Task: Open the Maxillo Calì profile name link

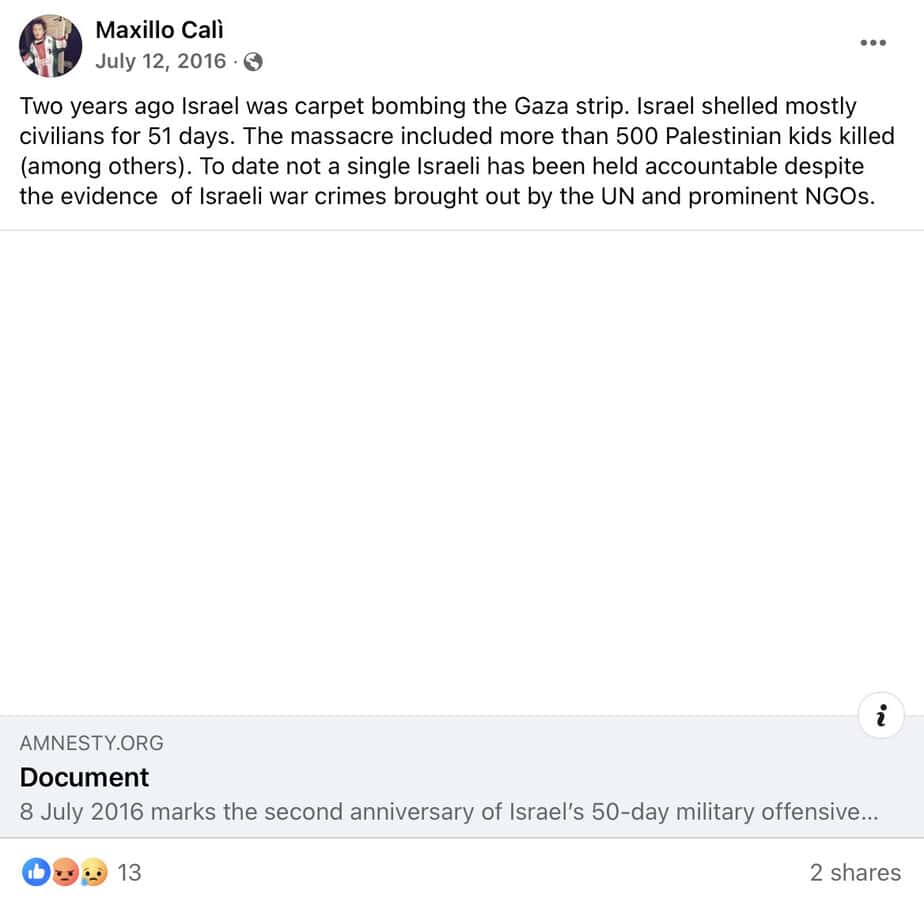Action: click(159, 30)
